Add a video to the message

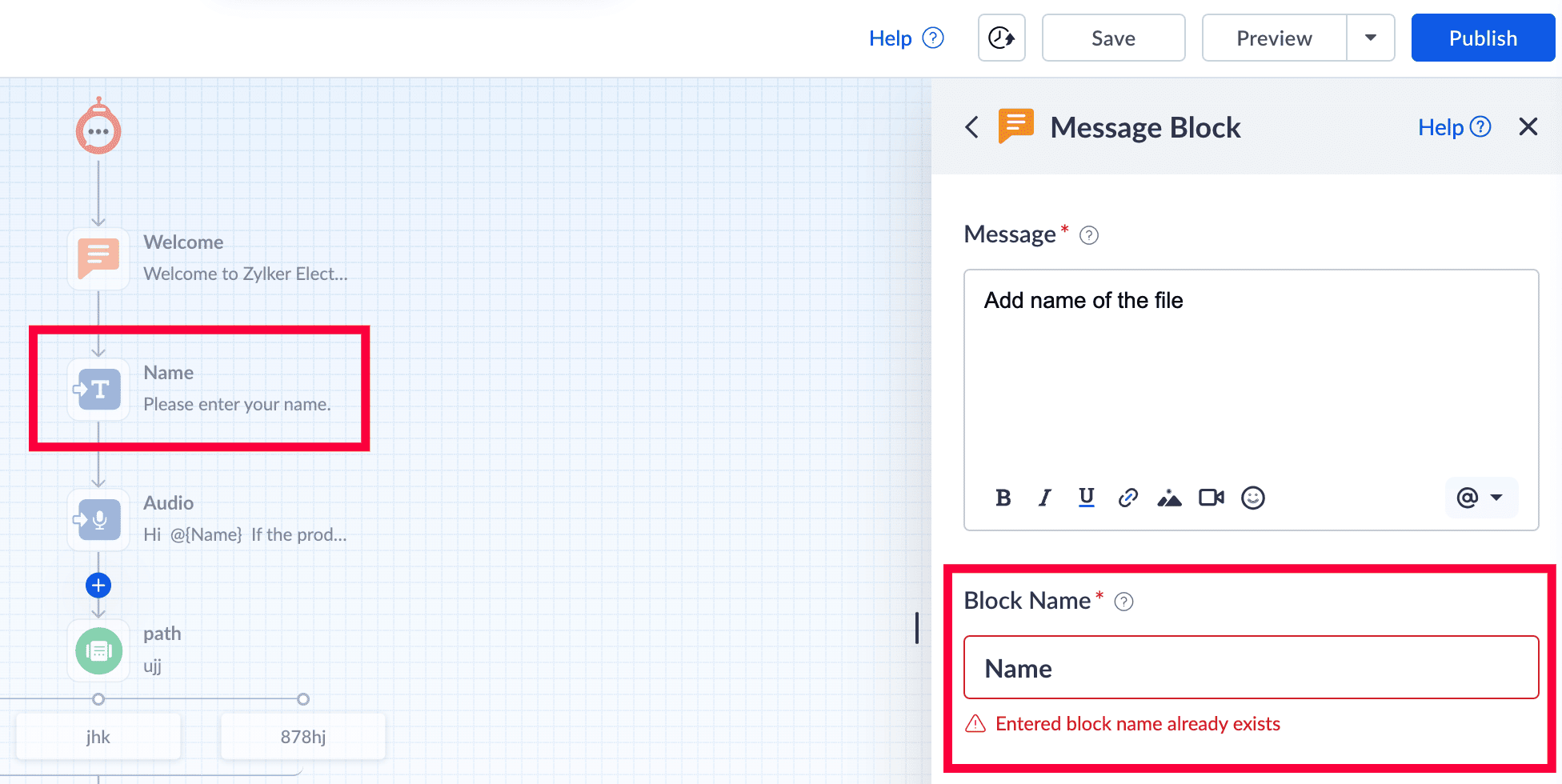tap(1211, 498)
